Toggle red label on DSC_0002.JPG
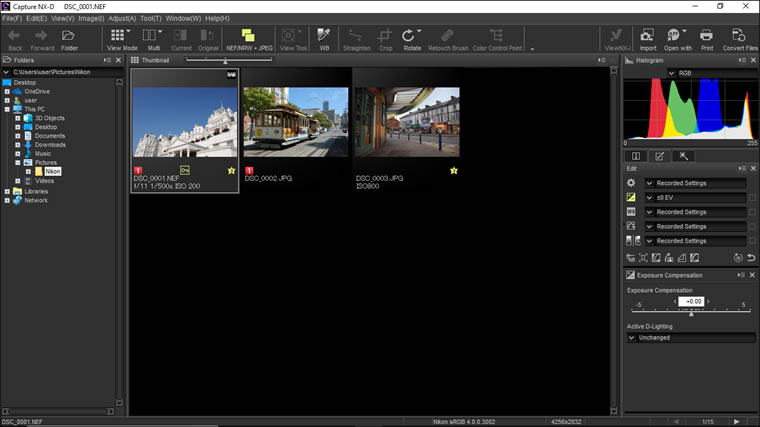This screenshot has width=760, height=427. click(x=249, y=171)
